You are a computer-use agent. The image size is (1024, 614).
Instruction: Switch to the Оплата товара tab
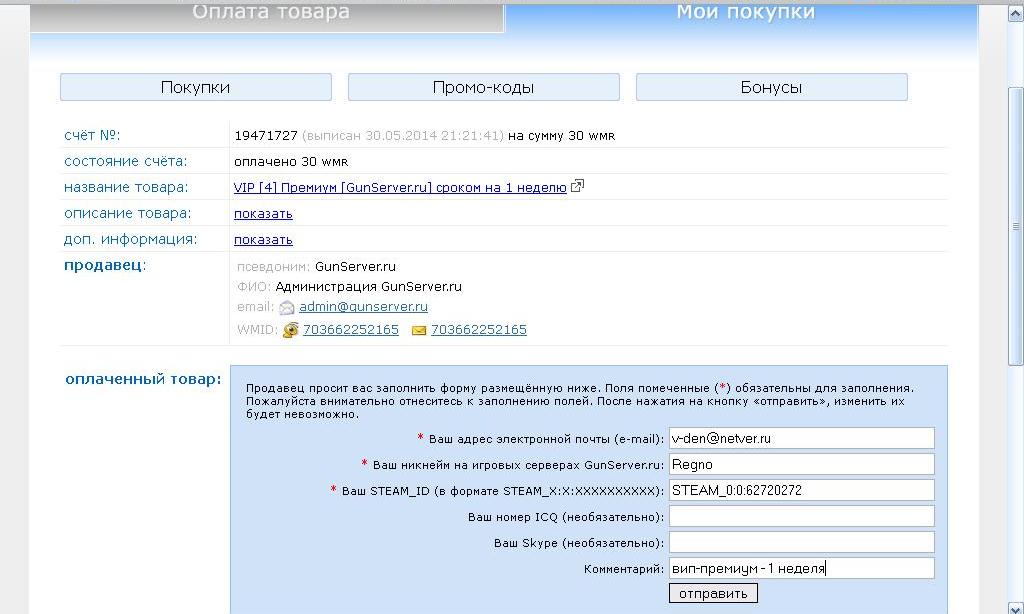[x=270, y=14]
